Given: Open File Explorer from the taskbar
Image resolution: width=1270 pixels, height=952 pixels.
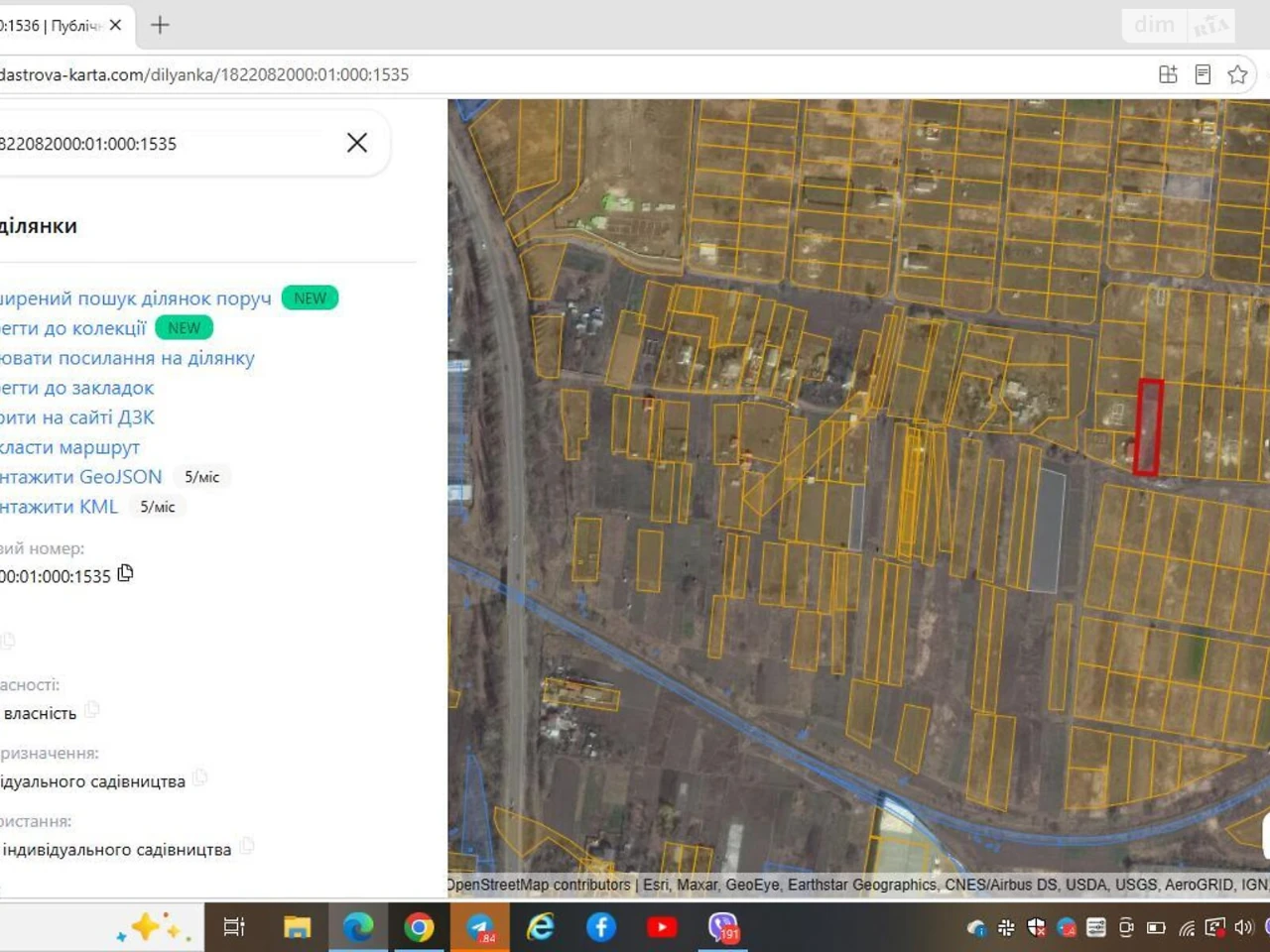Looking at the screenshot, I should [x=297, y=927].
